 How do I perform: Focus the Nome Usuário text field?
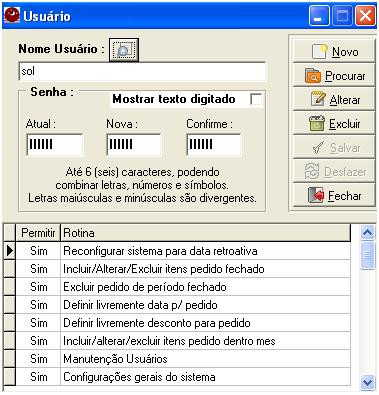(x=142, y=71)
